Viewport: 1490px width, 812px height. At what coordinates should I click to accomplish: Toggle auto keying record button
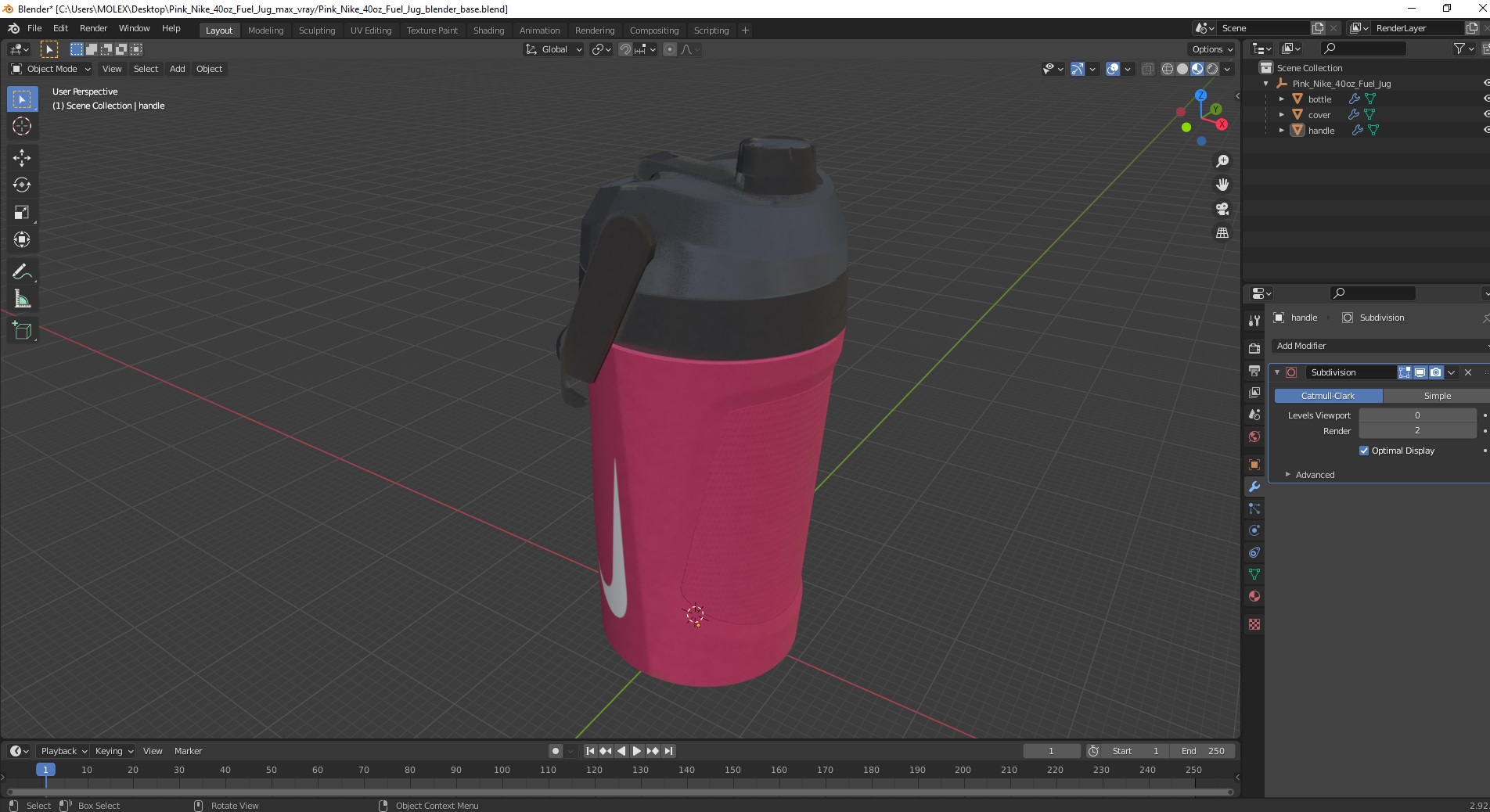coord(556,751)
